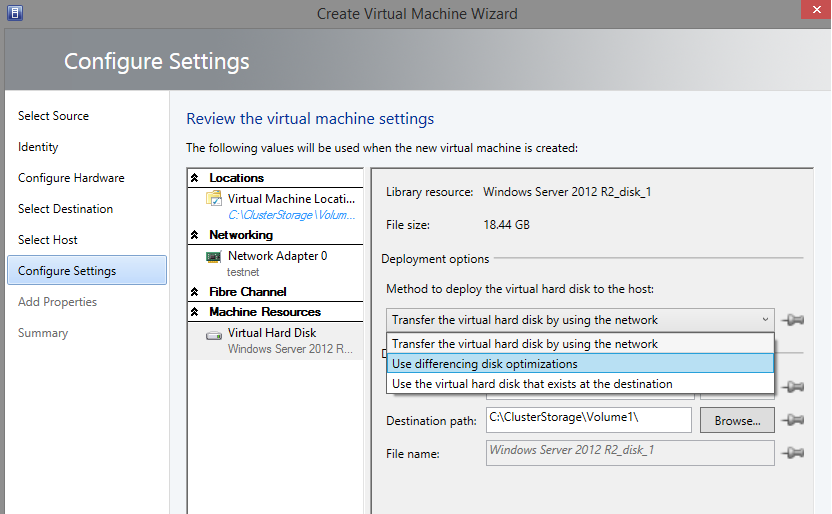Click the Destination path text field
This screenshot has height=514, width=832.
tap(588, 420)
